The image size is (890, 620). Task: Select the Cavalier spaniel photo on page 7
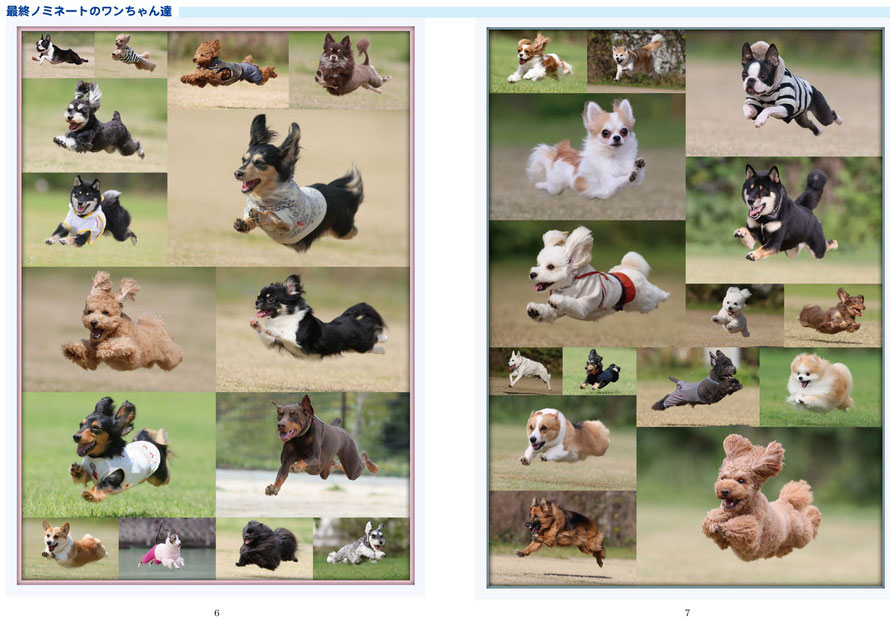click(538, 61)
